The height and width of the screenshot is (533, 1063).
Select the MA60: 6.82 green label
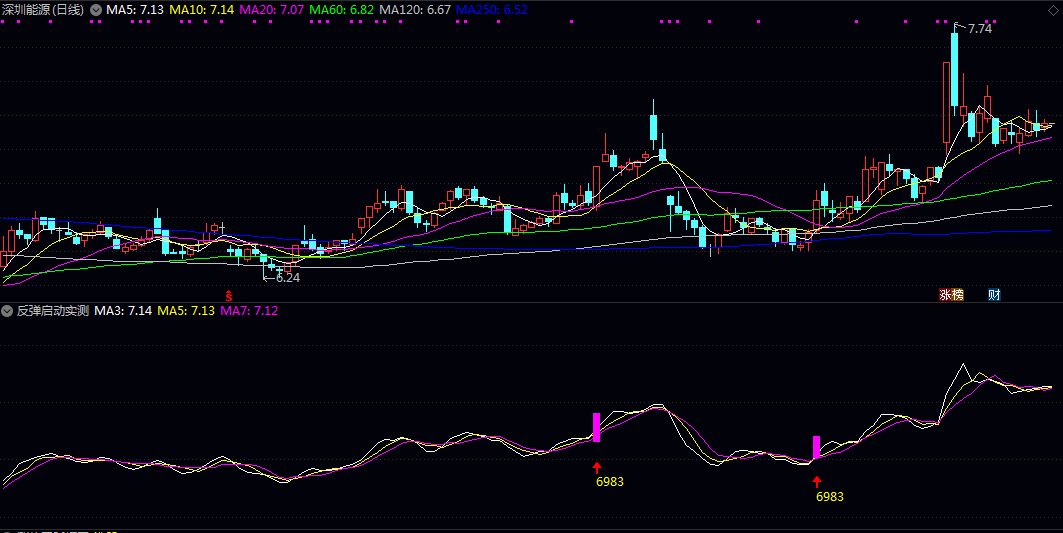(341, 9)
